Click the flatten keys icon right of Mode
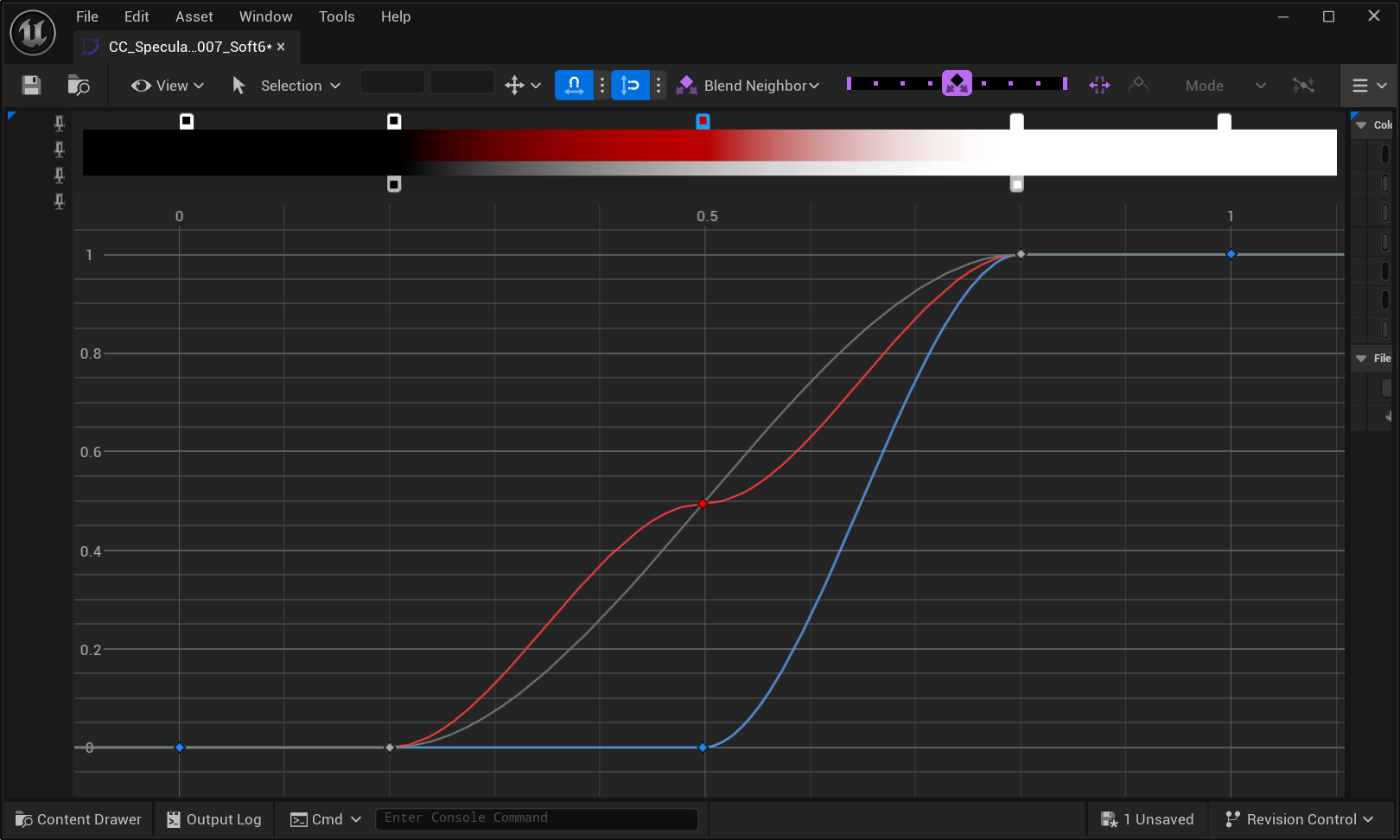The image size is (1400, 840). coord(1303,85)
